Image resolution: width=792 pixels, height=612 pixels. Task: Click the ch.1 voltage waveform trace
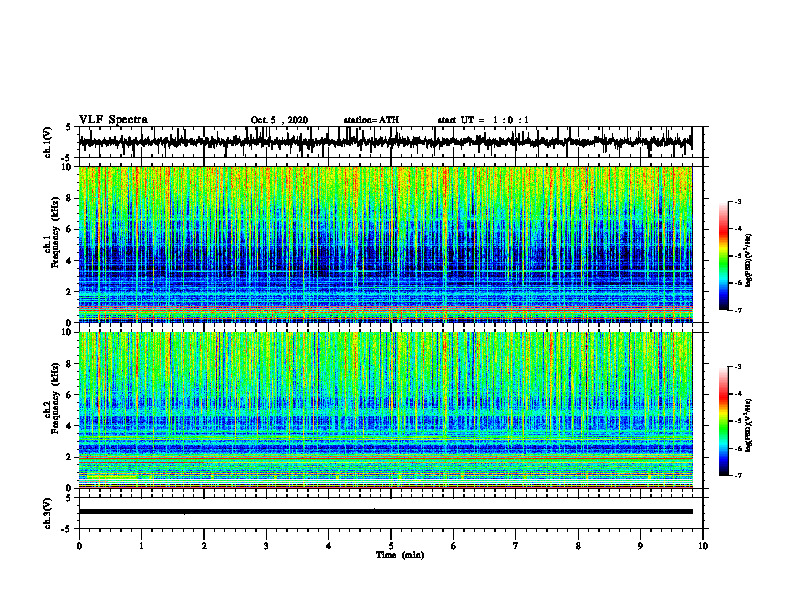tap(385, 142)
